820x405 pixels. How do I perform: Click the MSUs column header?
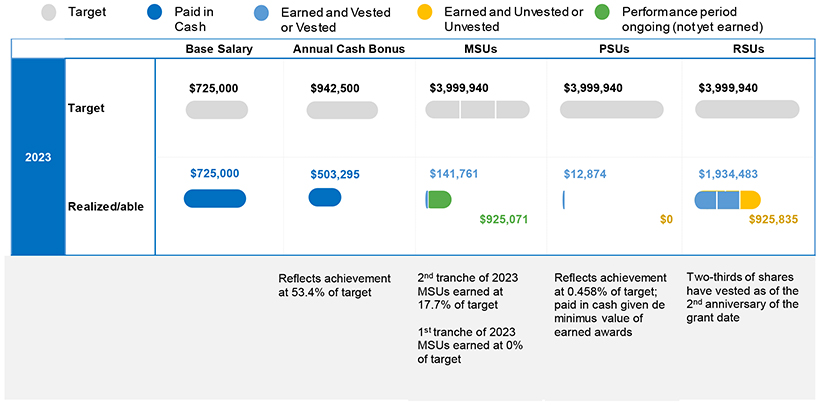pyautogui.click(x=480, y=49)
